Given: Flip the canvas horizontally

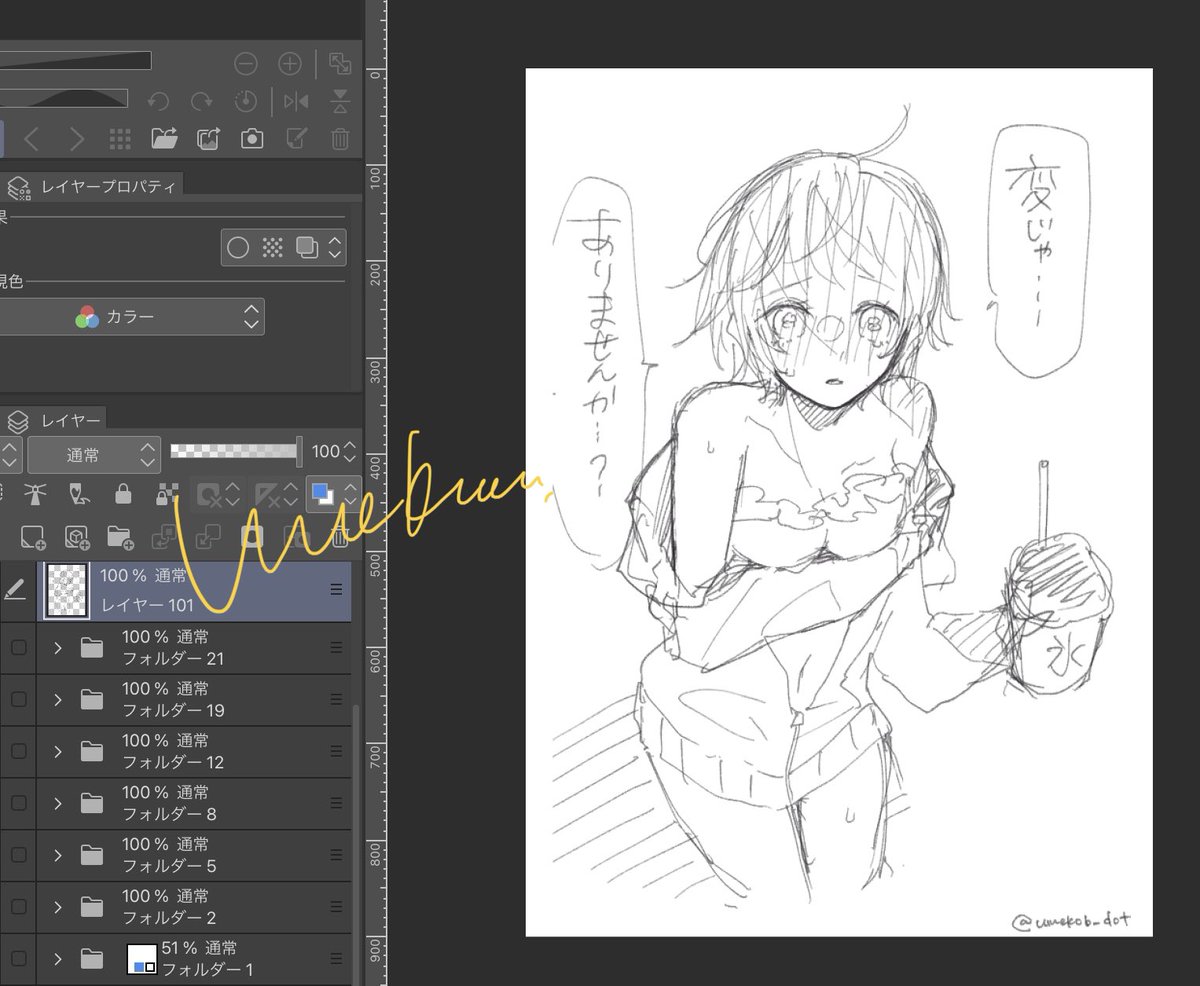Looking at the screenshot, I should click(296, 101).
